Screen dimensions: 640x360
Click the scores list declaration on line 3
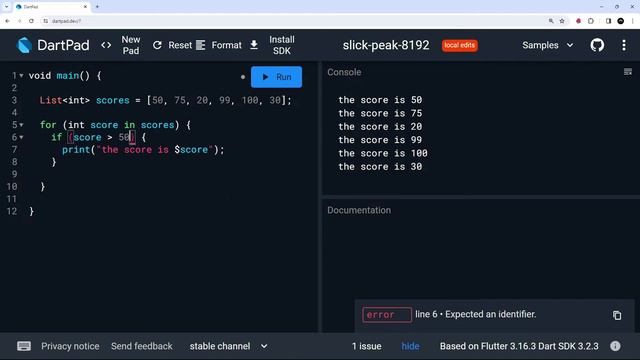[x=166, y=100]
